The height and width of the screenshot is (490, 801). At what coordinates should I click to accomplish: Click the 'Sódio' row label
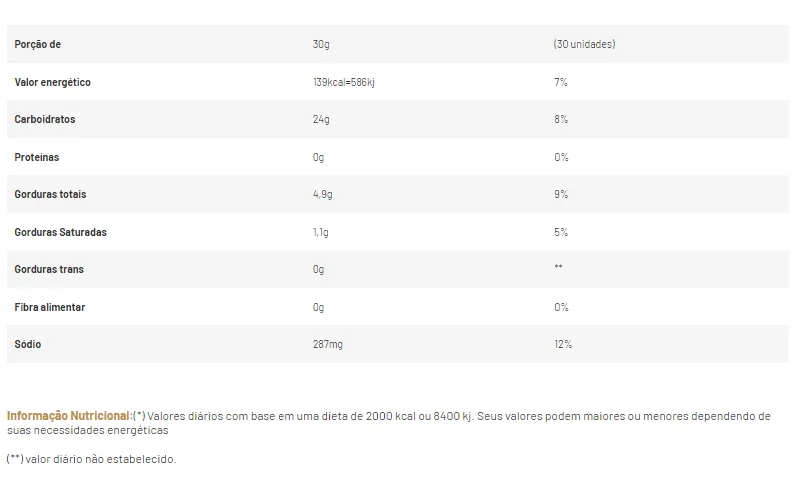[x=28, y=345]
